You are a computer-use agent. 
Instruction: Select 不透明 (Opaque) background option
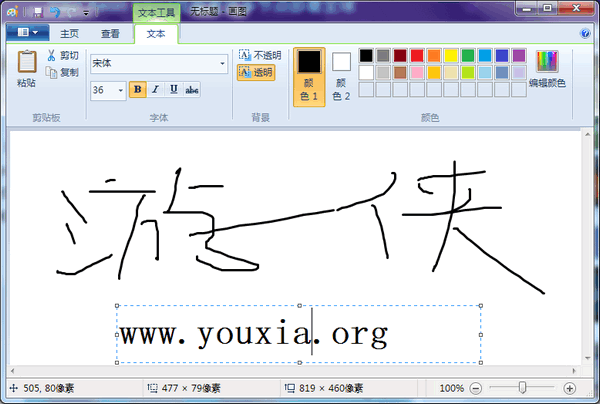[x=260, y=56]
